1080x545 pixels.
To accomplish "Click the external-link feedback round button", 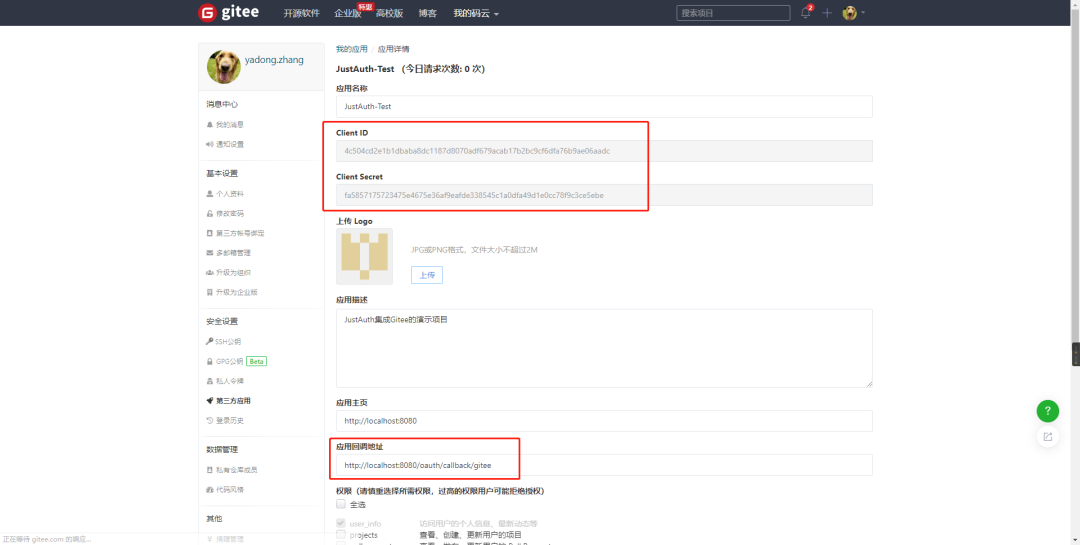I will click(1048, 437).
